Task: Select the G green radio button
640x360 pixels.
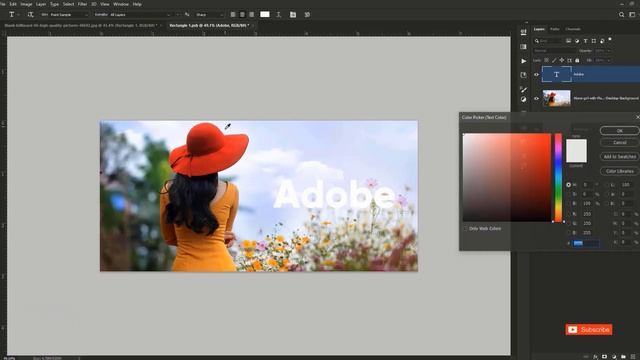Action: [x=568, y=223]
